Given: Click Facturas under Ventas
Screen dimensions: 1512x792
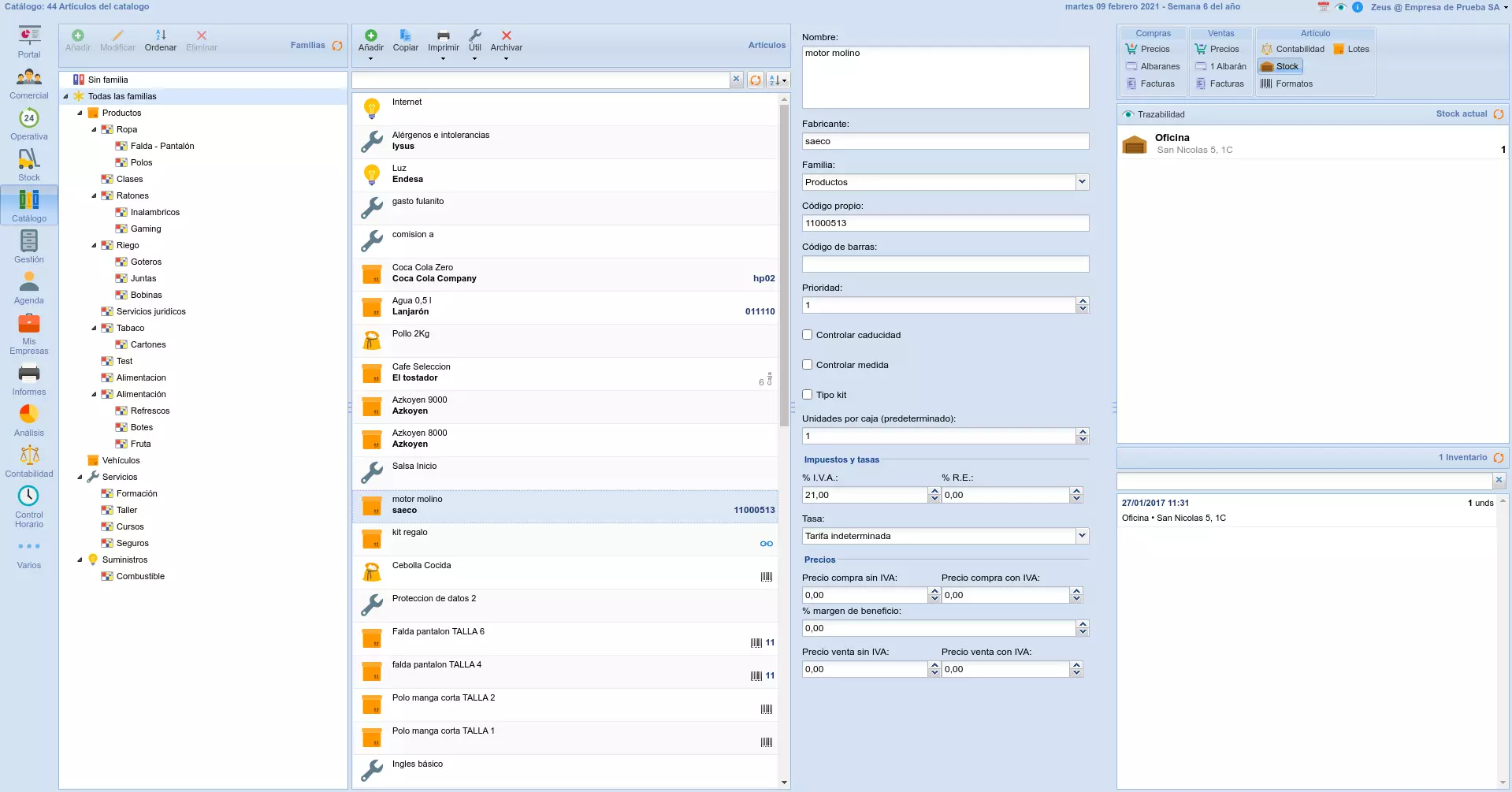Looking at the screenshot, I should pos(1220,84).
